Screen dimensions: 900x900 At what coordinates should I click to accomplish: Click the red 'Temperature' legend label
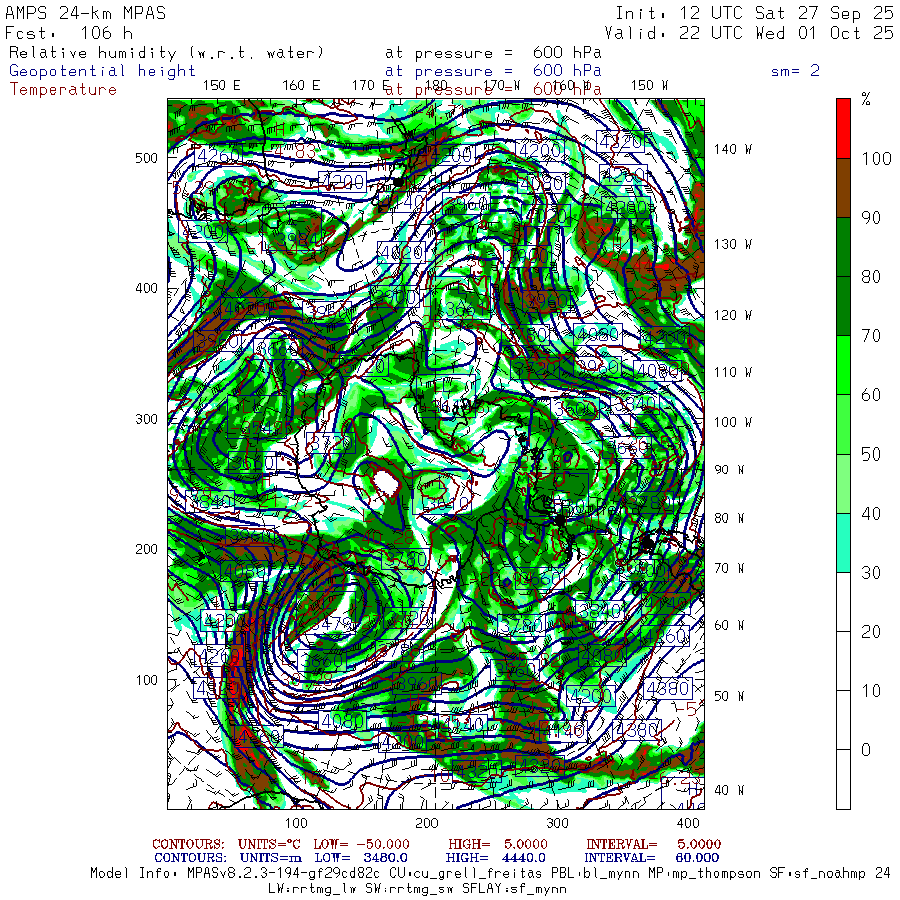coord(63,89)
